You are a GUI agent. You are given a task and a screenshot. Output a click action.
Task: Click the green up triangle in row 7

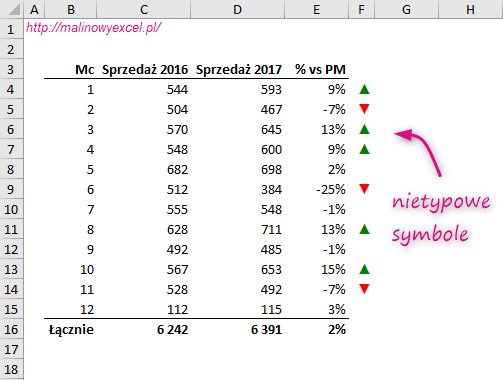coord(364,149)
